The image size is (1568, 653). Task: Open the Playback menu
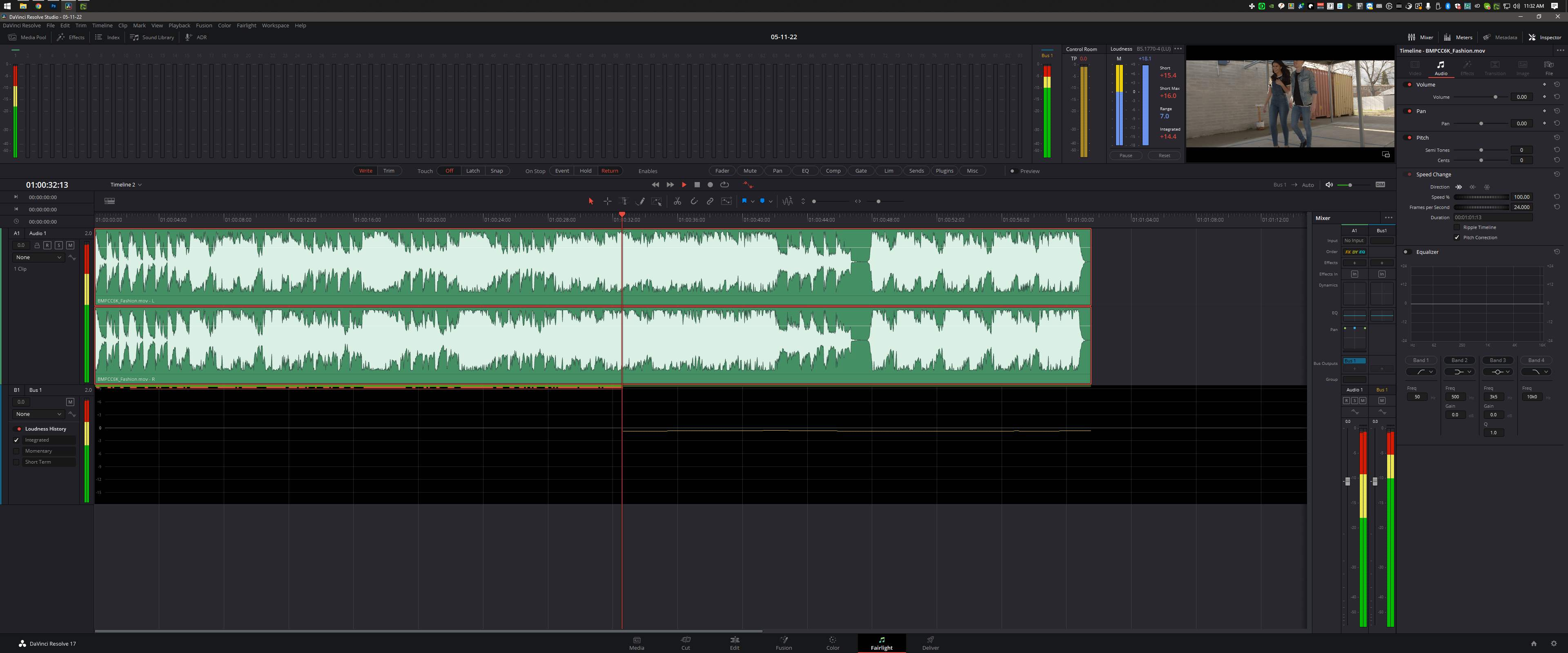pos(180,26)
